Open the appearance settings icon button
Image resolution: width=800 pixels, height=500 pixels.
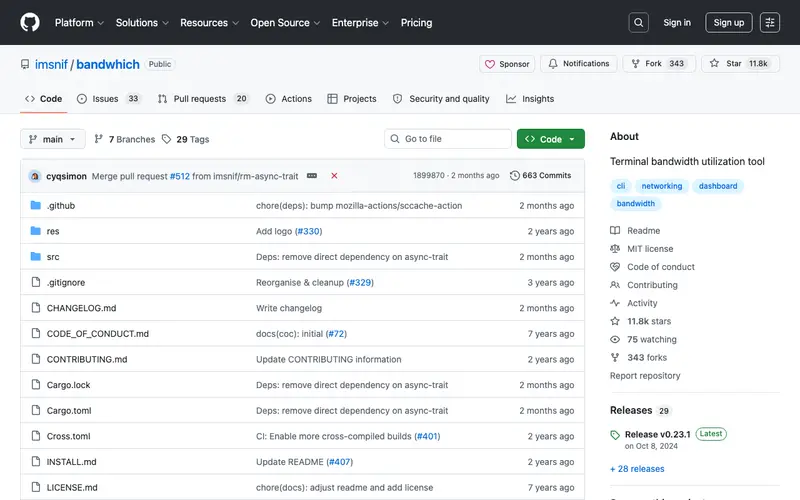[x=769, y=22]
